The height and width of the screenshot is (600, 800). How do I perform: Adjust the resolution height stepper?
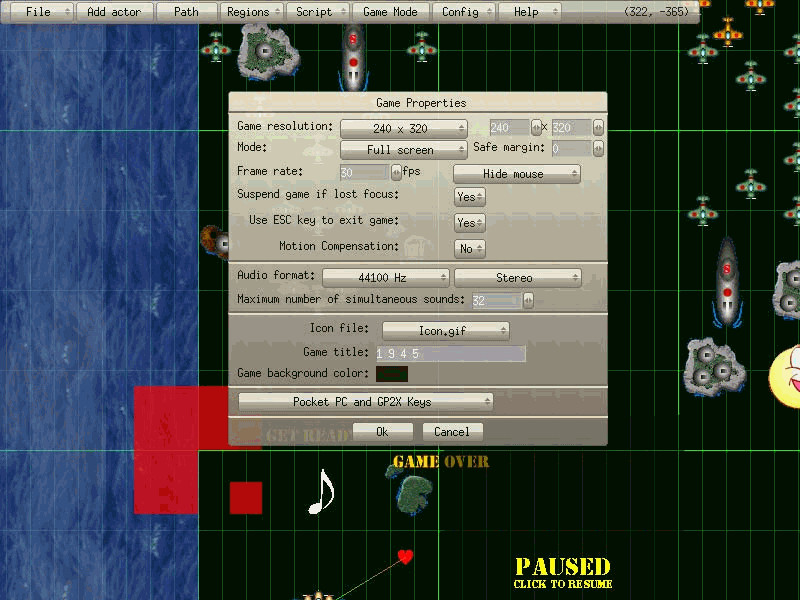click(598, 128)
